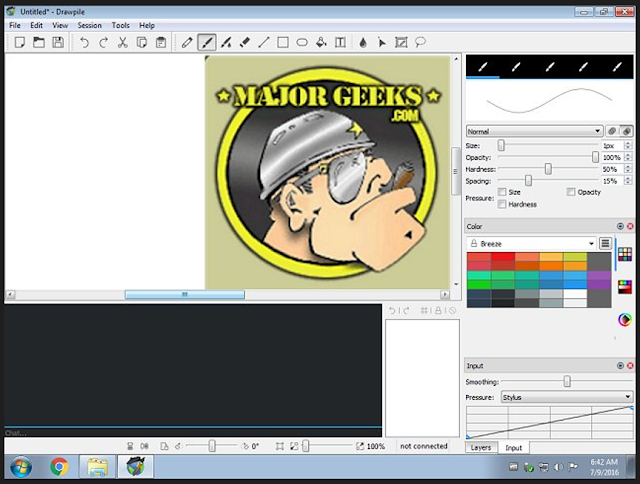This screenshot has width=640, height=484.
Task: Select the Brush tool
Action: coord(207,42)
